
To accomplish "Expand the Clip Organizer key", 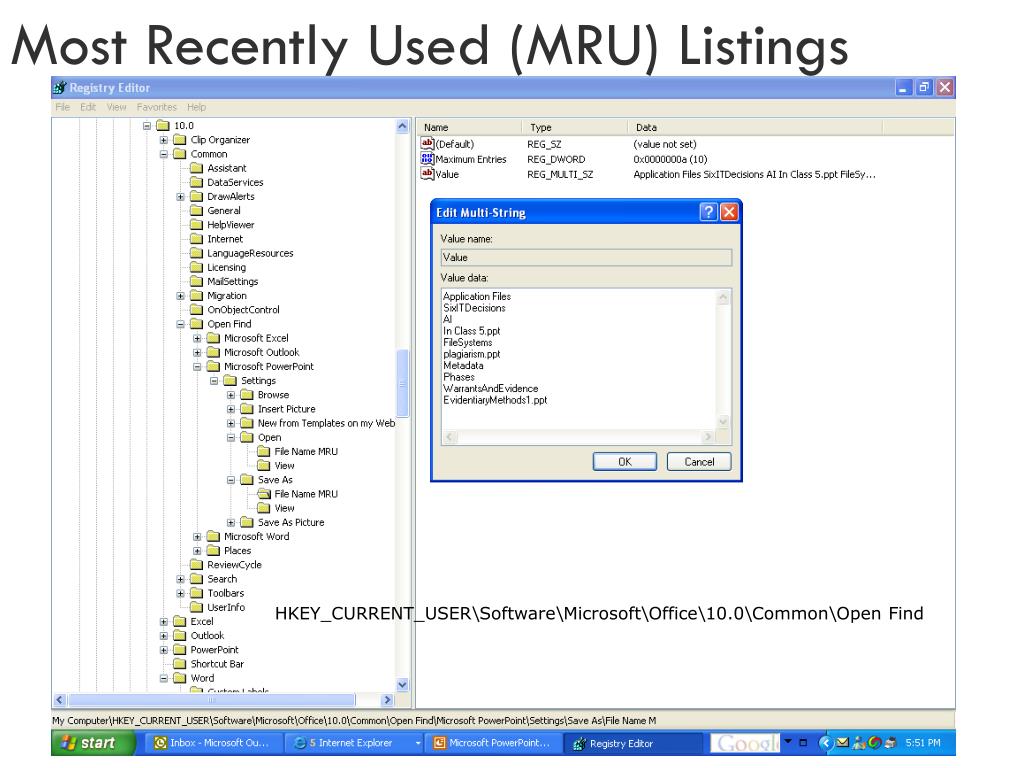I will pyautogui.click(x=163, y=140).
